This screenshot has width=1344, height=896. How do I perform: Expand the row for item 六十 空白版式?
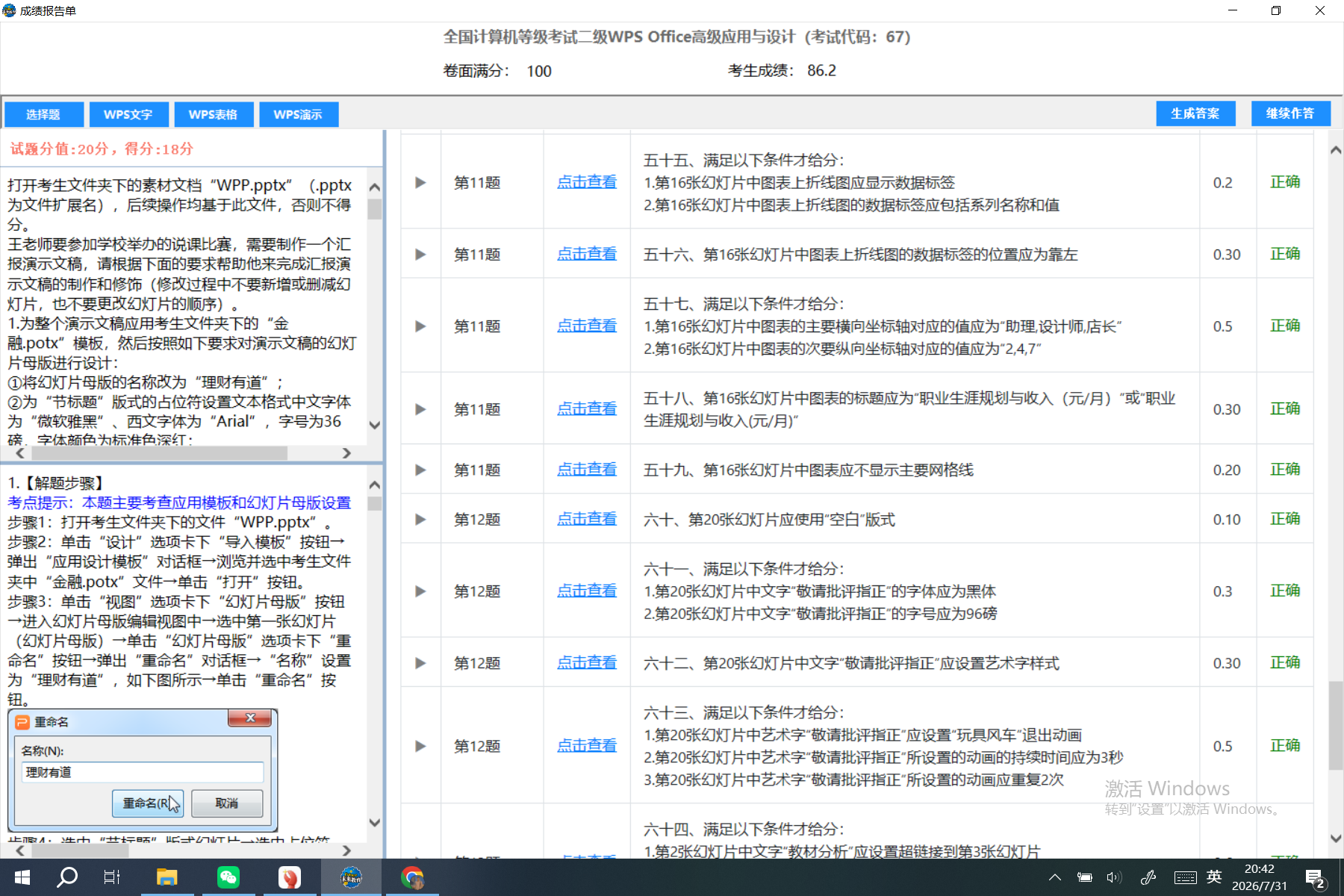pos(420,519)
